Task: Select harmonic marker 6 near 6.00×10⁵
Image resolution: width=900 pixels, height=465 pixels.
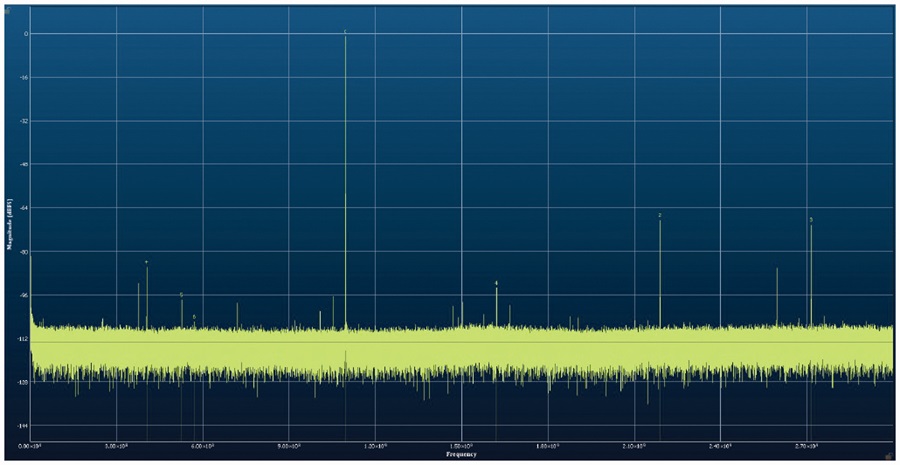Action: (x=194, y=317)
